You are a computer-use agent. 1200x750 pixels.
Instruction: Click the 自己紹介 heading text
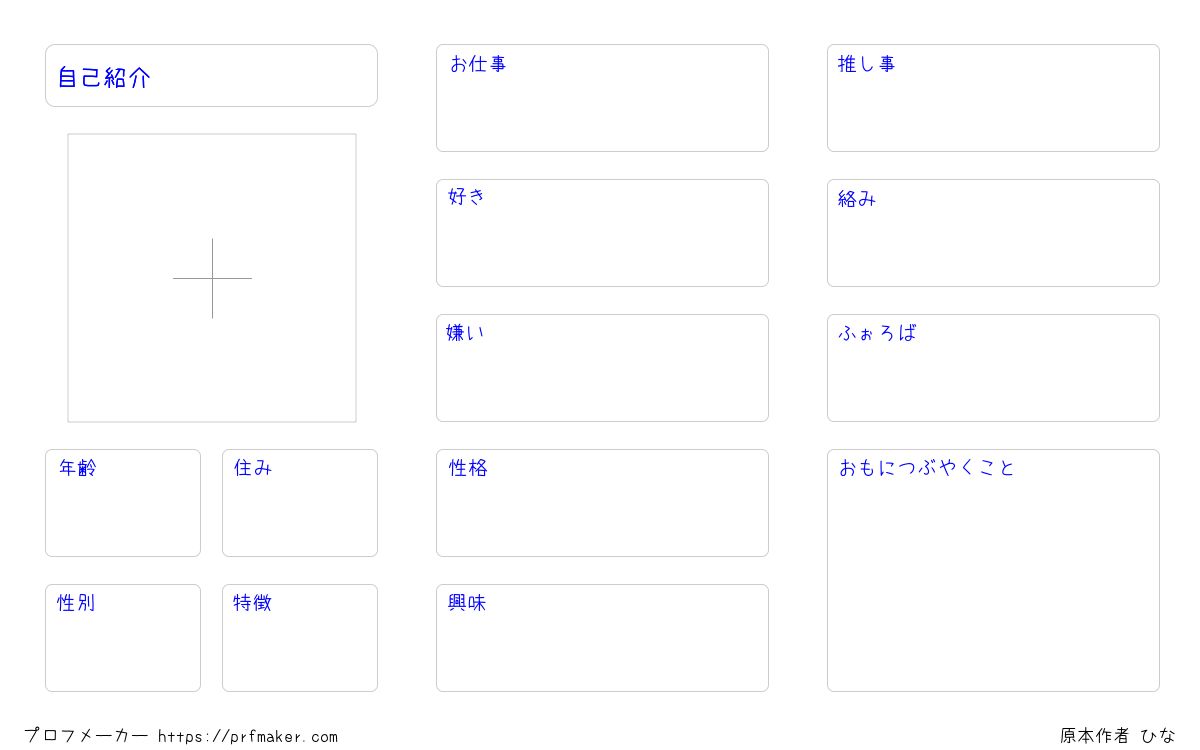(x=104, y=78)
